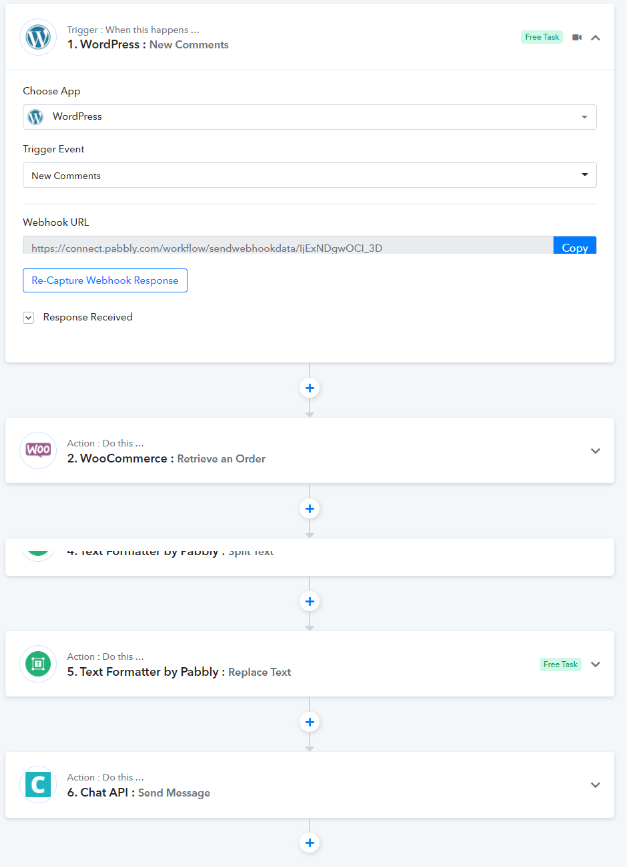This screenshot has width=627, height=867.
Task: Click the WordPress icon inside Choose App field
Action: [35, 117]
